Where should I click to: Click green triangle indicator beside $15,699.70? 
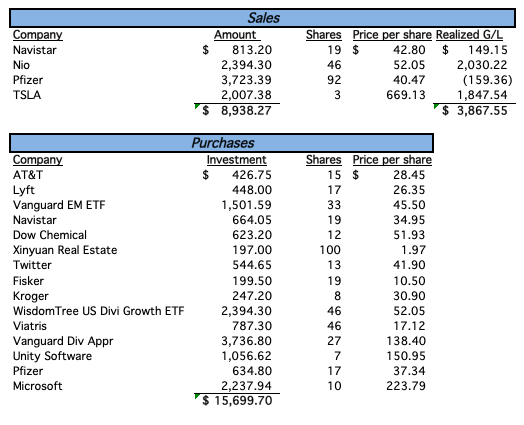(197, 396)
